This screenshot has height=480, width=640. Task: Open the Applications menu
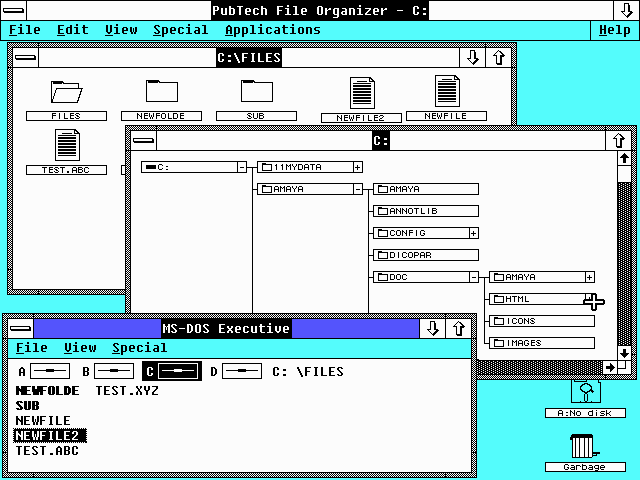tap(273, 30)
